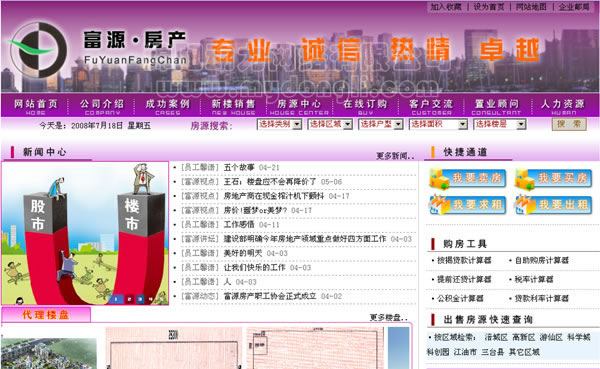Open 公积金计算器 tool

pyautogui.click(x=460, y=299)
